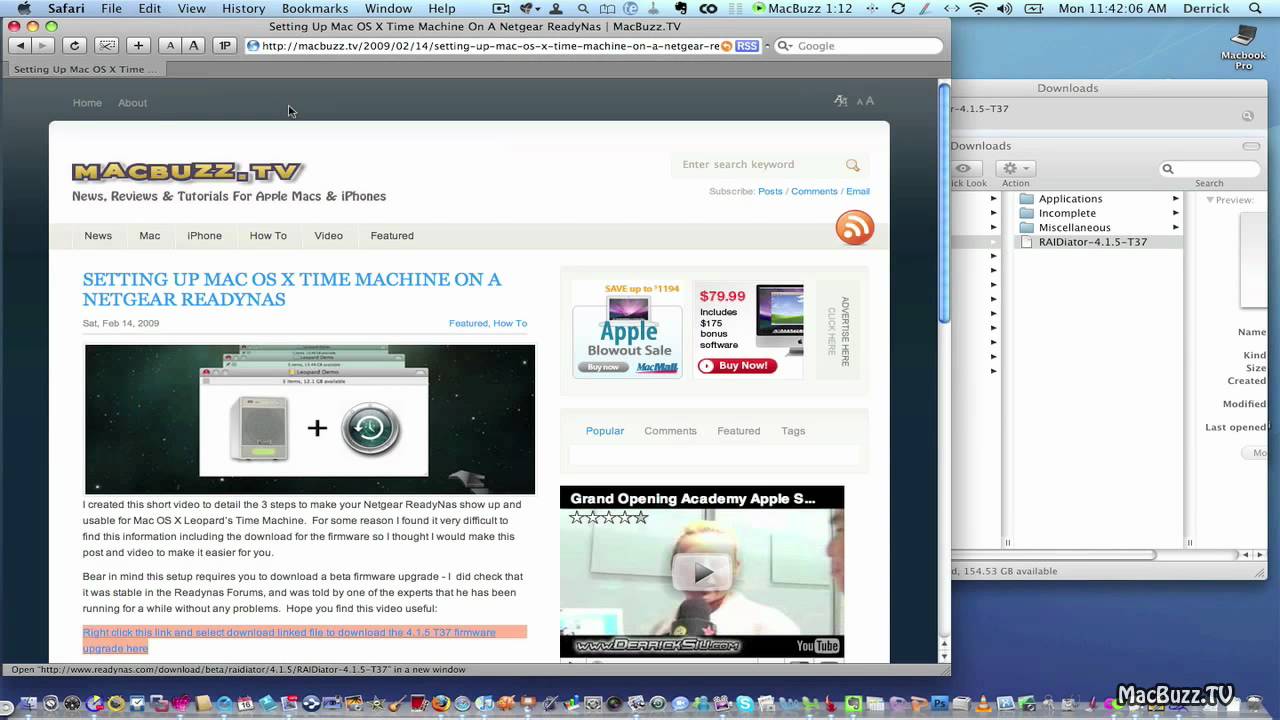Click the Safari address bar
Image resolution: width=1280 pixels, height=720 pixels.
click(490, 46)
